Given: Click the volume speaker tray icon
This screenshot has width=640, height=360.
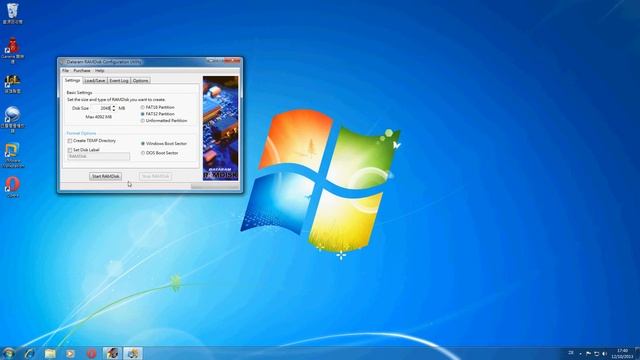Looking at the screenshot, I should [x=604, y=353].
